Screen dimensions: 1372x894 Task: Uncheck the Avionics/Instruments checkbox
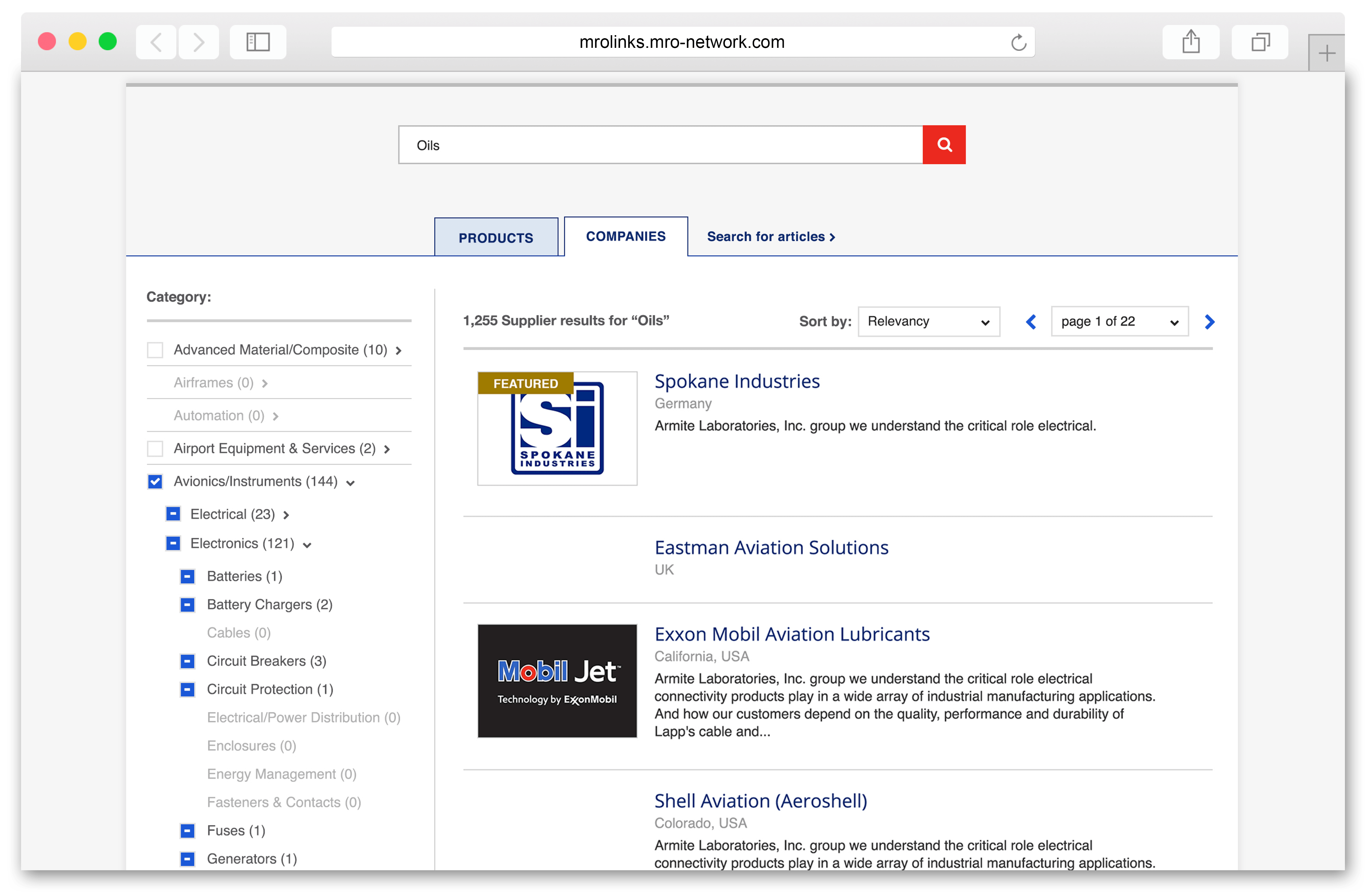[155, 481]
